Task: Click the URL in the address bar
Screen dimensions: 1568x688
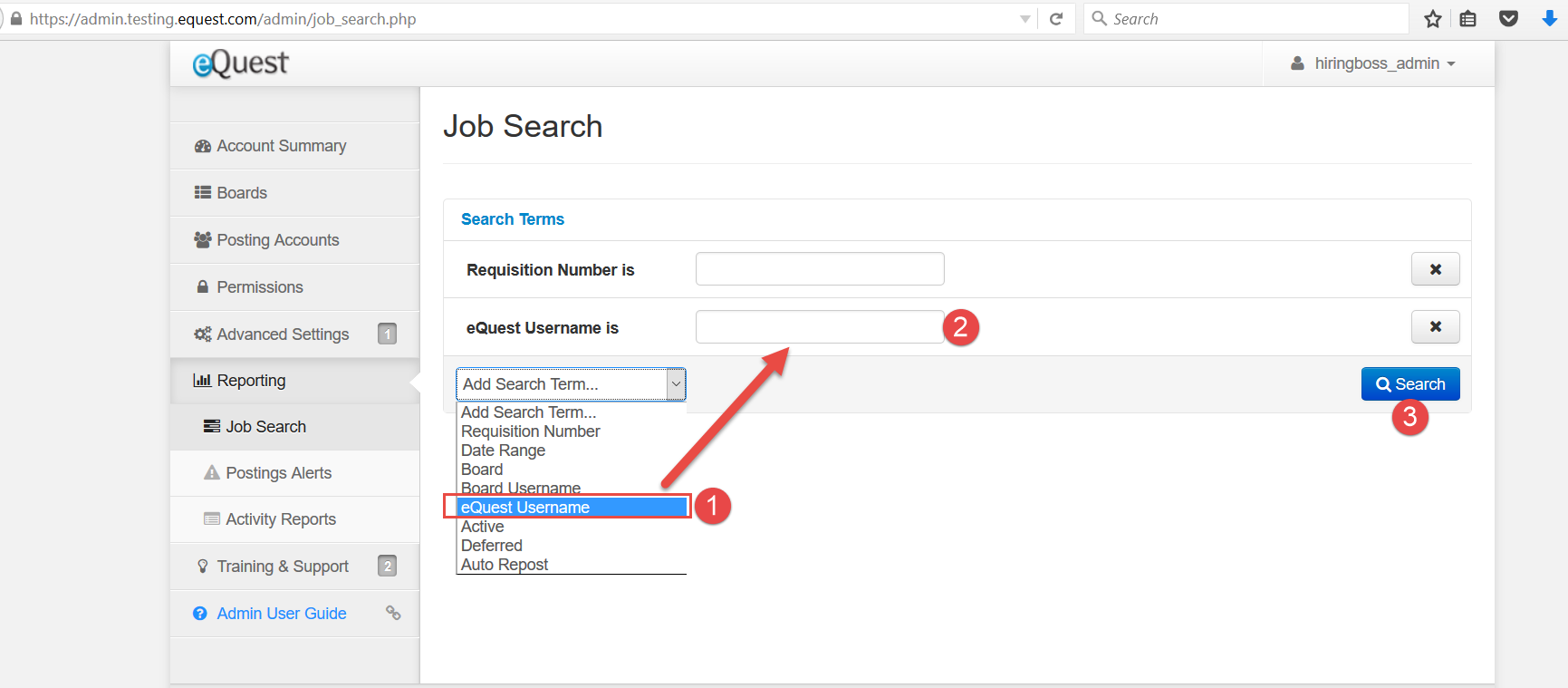Action: pos(223,19)
